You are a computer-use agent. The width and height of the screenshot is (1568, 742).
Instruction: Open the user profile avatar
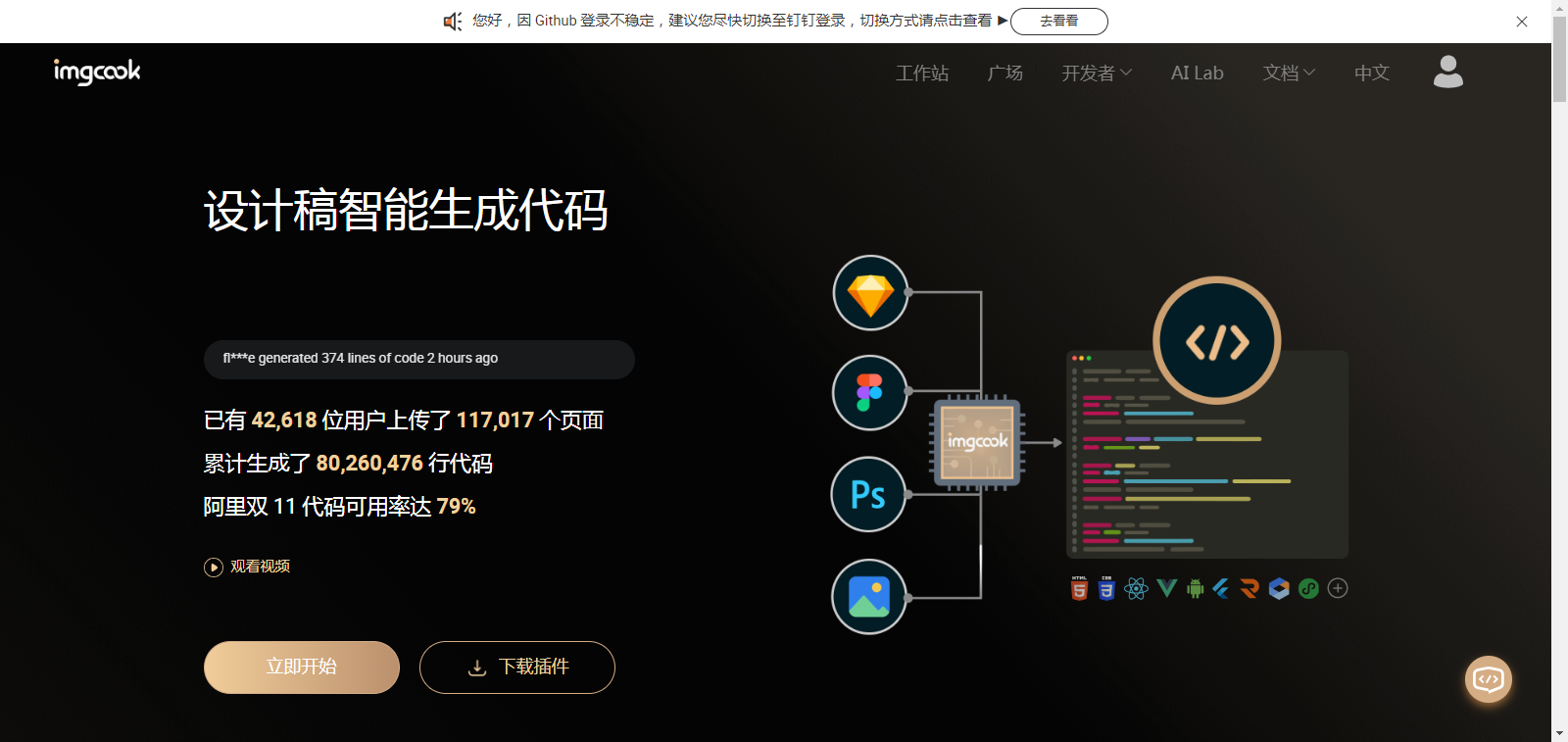click(1447, 72)
